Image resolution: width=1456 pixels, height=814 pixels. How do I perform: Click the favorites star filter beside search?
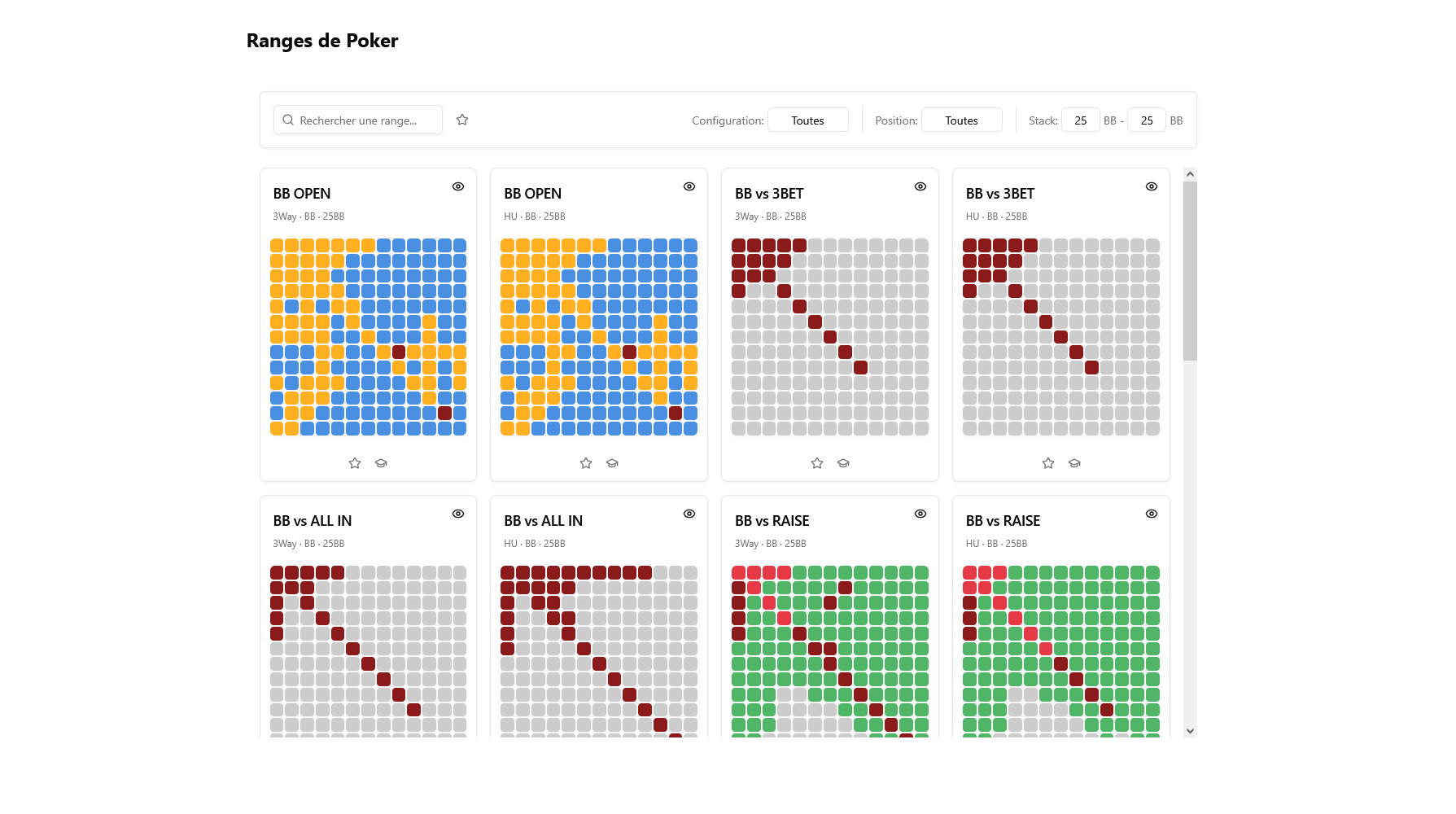point(462,120)
